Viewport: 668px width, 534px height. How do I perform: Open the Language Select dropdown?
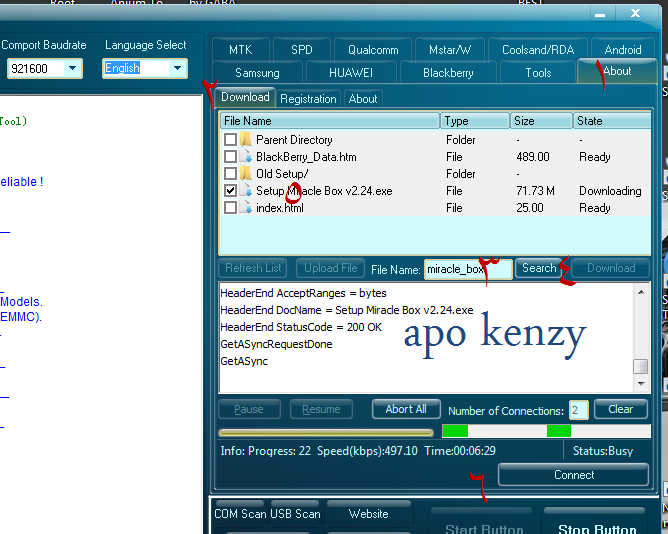click(177, 68)
